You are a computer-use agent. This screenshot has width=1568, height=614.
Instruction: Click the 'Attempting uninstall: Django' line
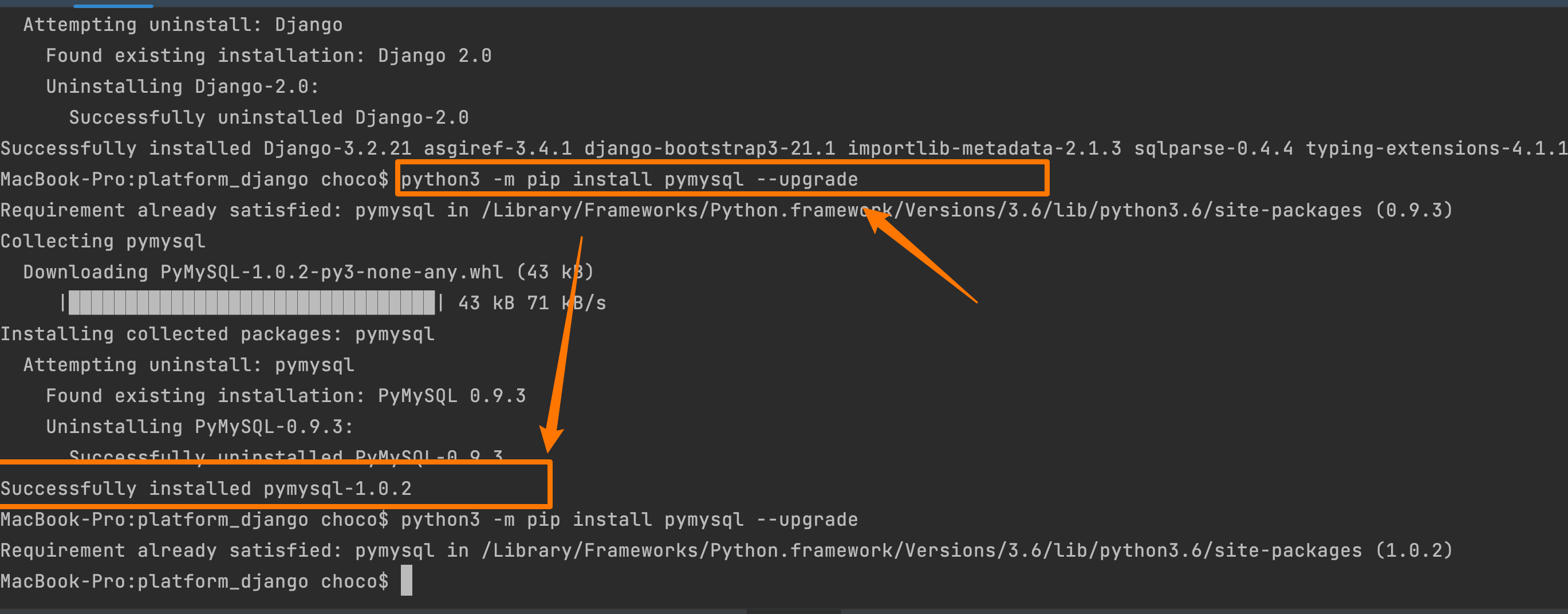(x=183, y=24)
